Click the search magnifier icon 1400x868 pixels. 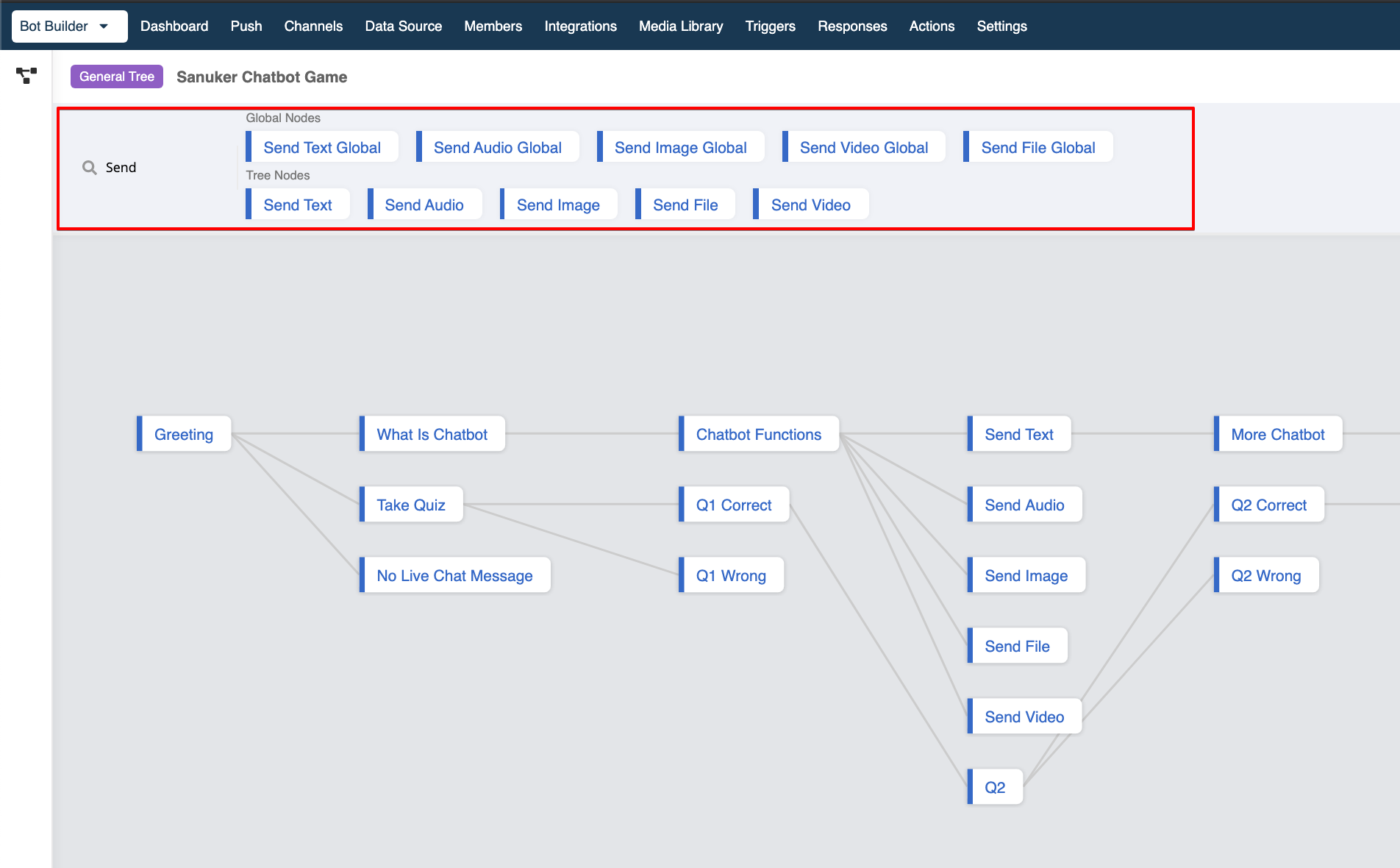[90, 168]
